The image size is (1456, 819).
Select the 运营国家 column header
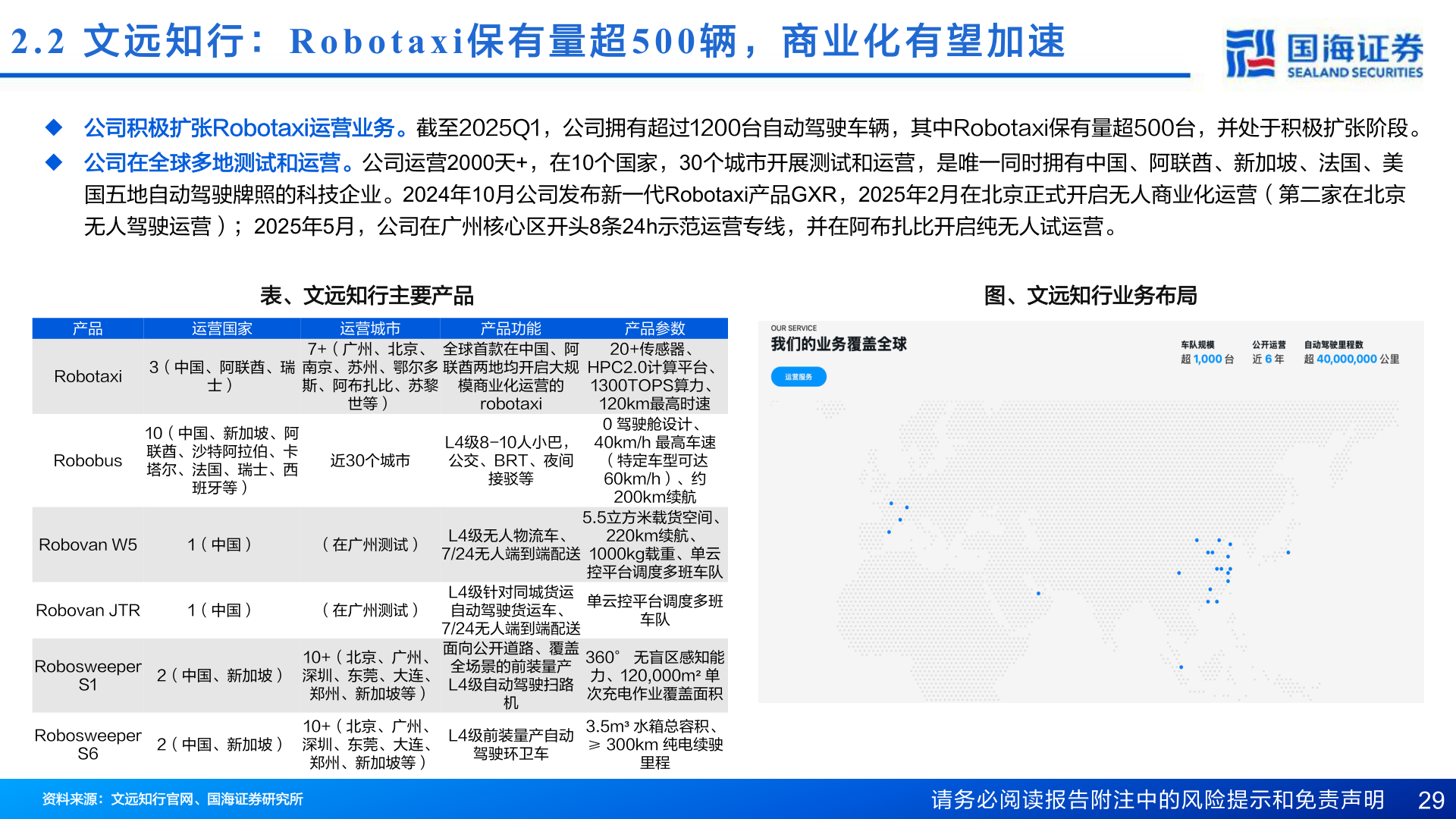221,328
